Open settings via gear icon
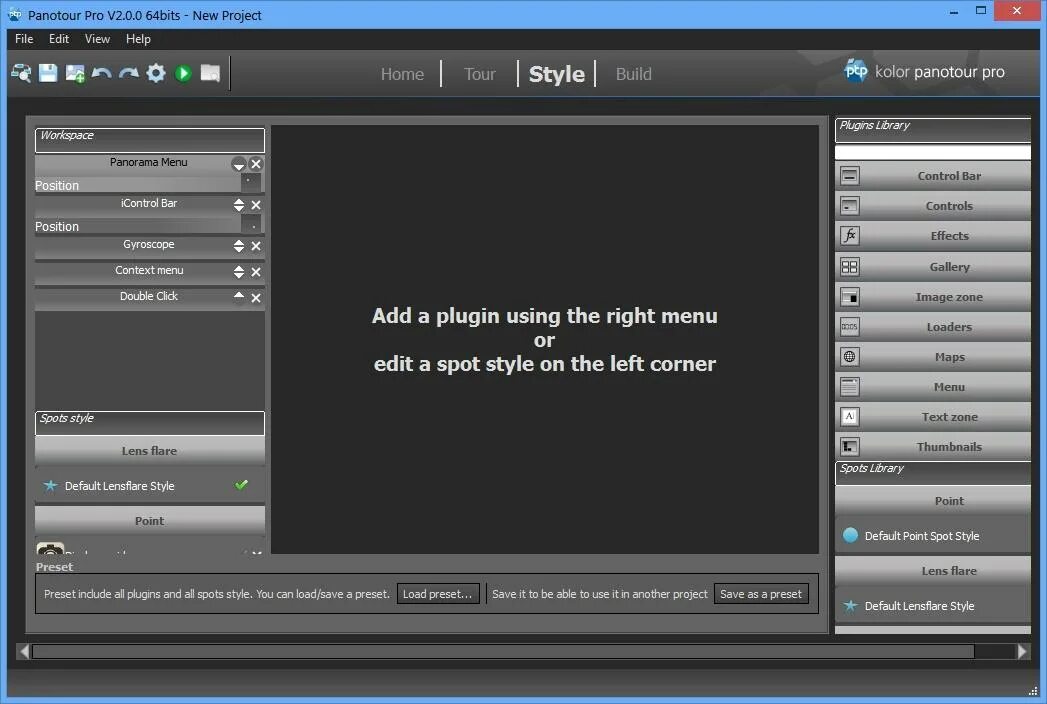Viewport: 1047px width, 704px height. pos(156,73)
